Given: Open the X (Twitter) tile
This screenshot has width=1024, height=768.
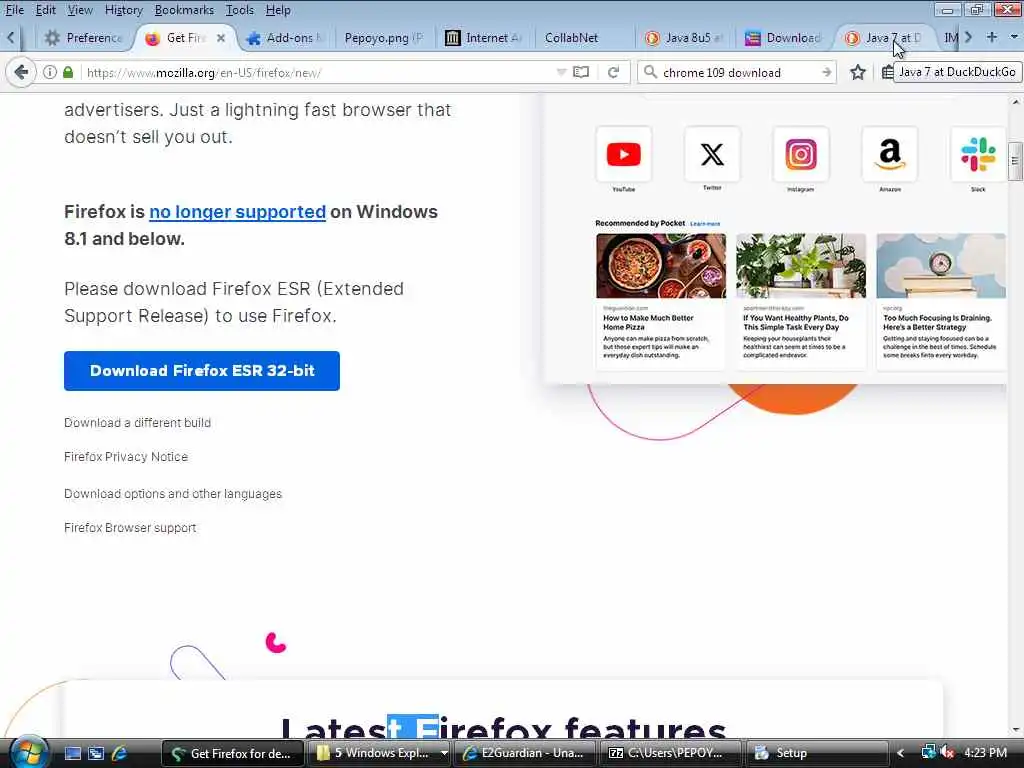Looking at the screenshot, I should point(712,154).
